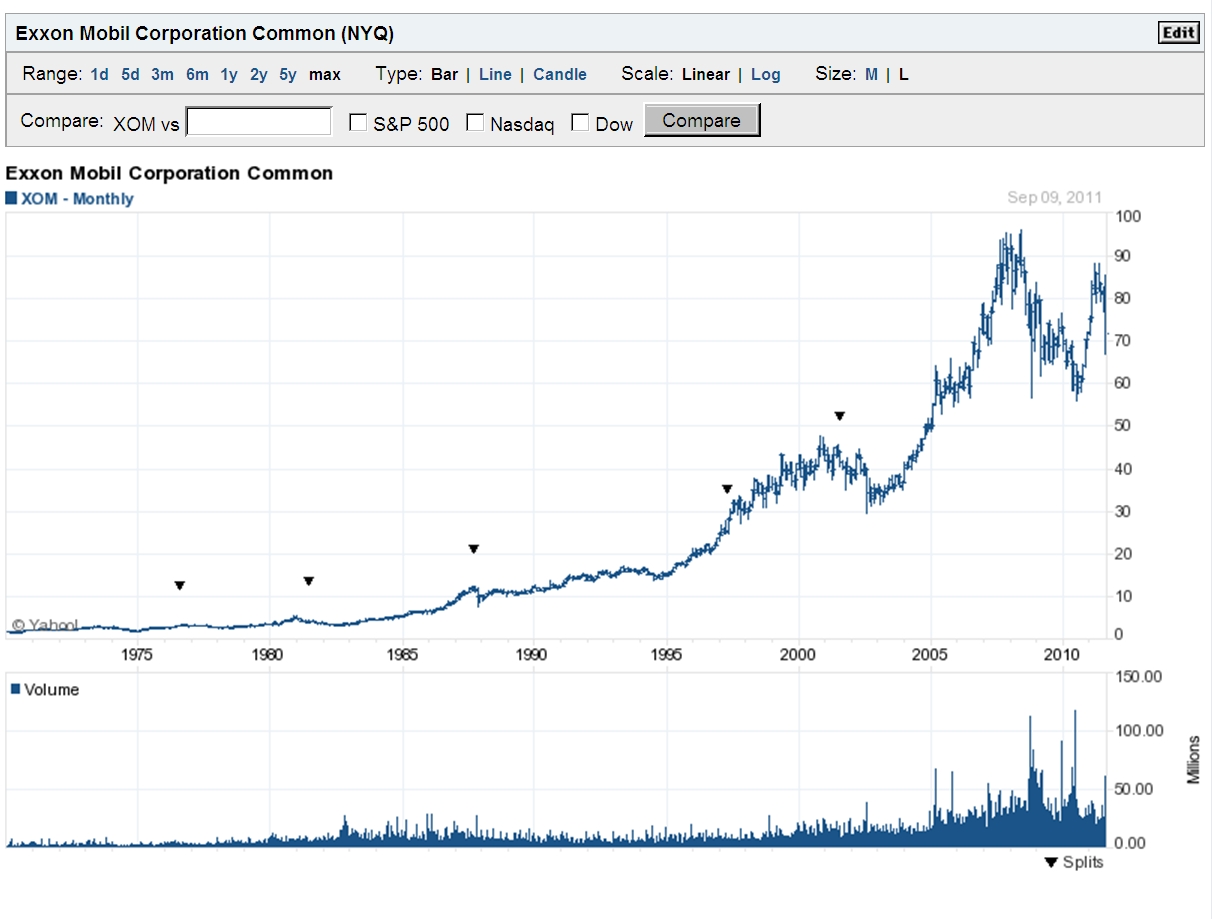Click the Splits legend text

point(1083,862)
